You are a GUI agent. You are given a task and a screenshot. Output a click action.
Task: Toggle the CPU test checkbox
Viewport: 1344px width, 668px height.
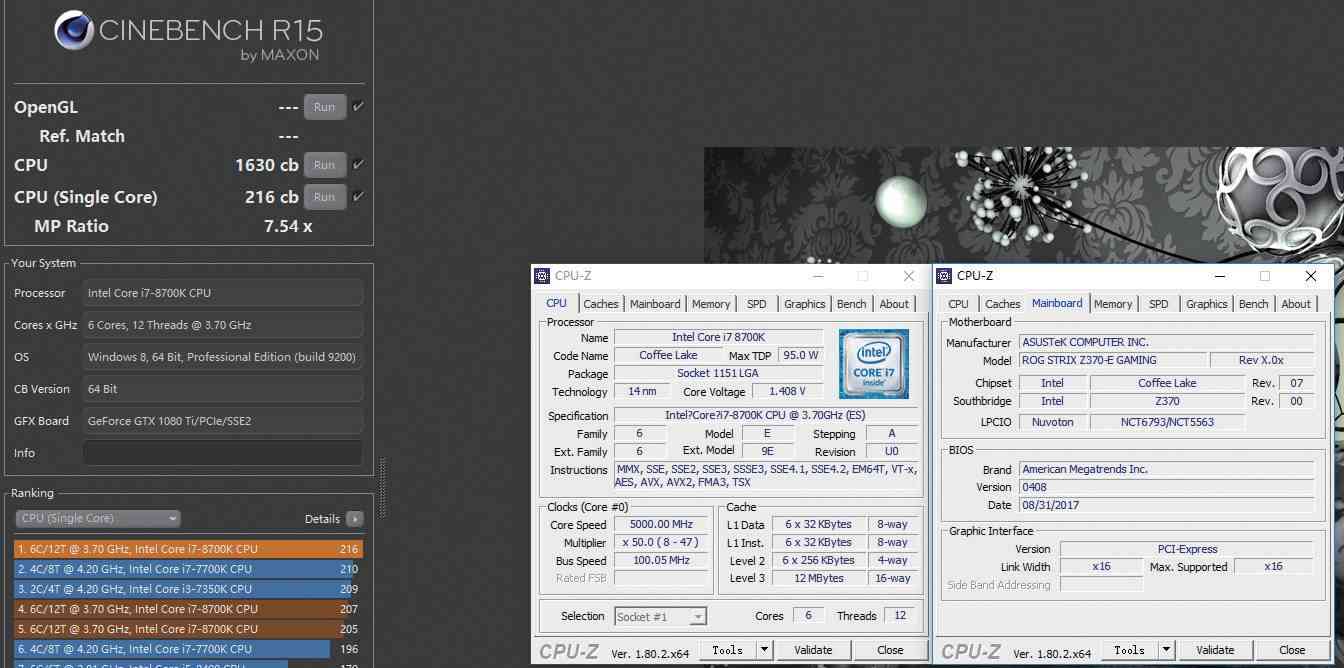click(358, 165)
